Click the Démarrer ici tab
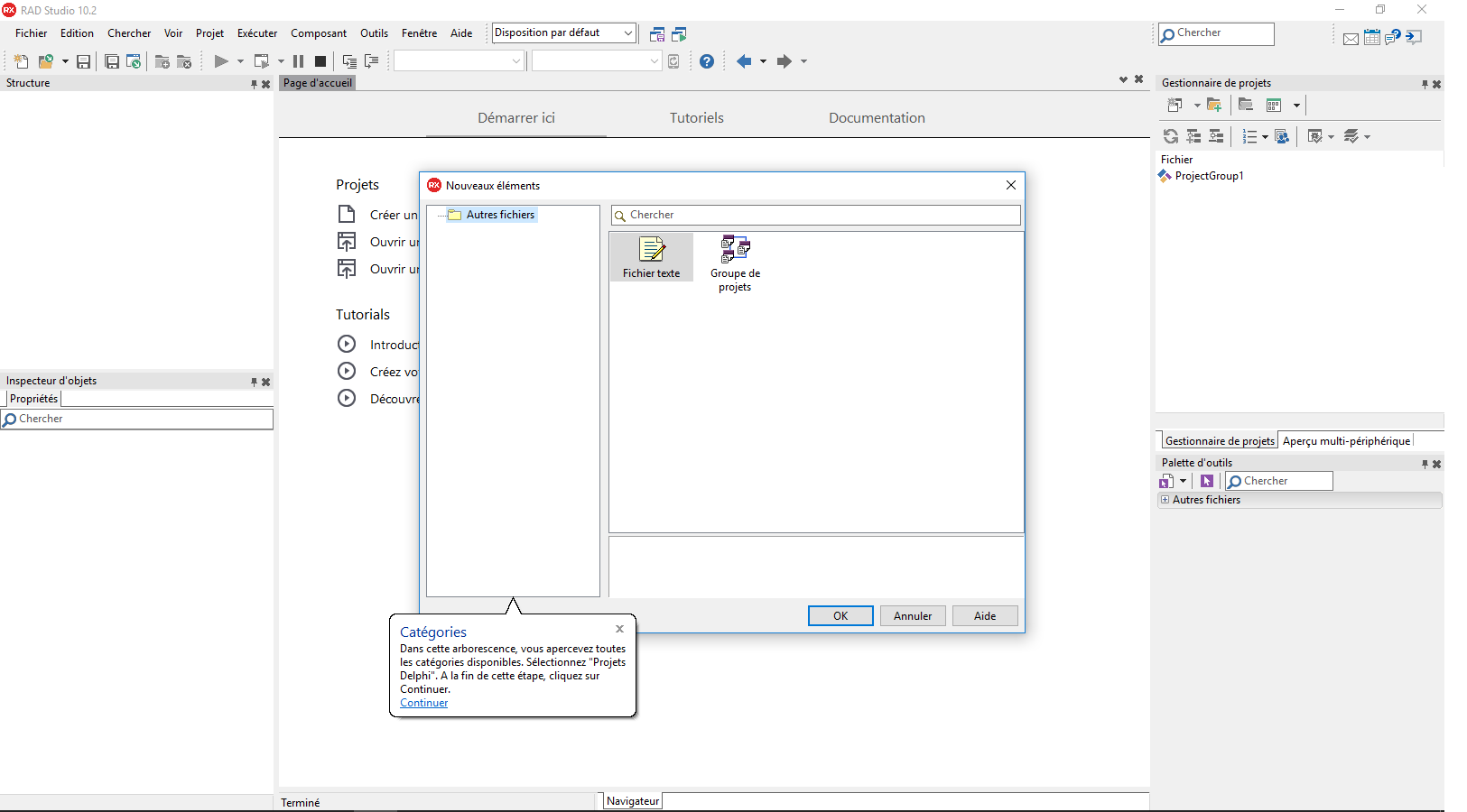1467x812 pixels. tap(515, 118)
